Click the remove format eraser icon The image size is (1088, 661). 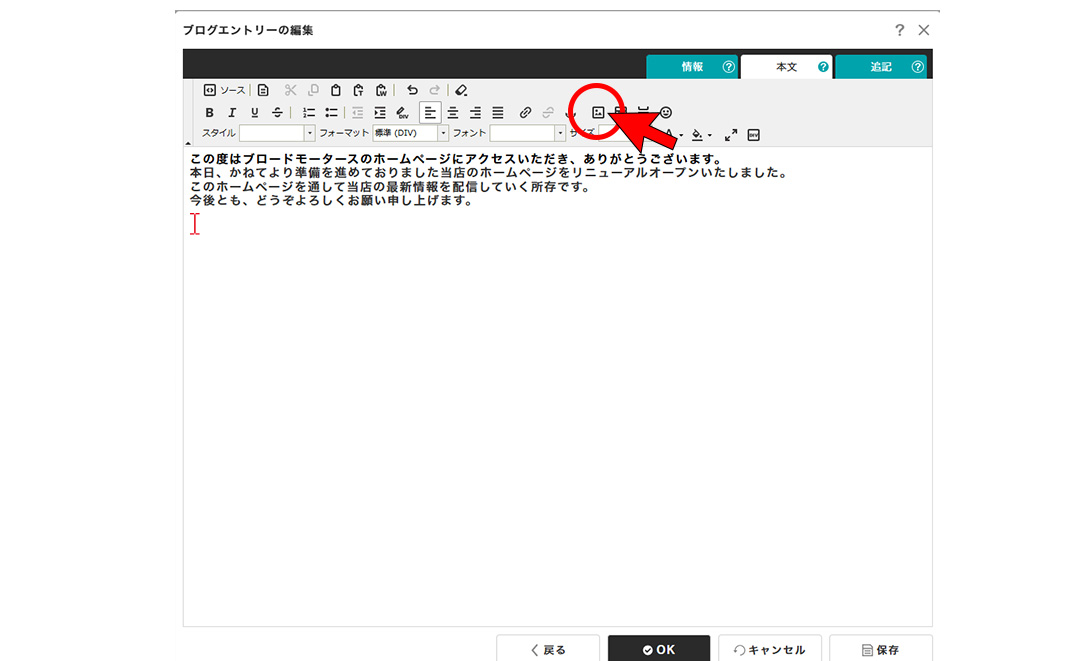pos(461,90)
